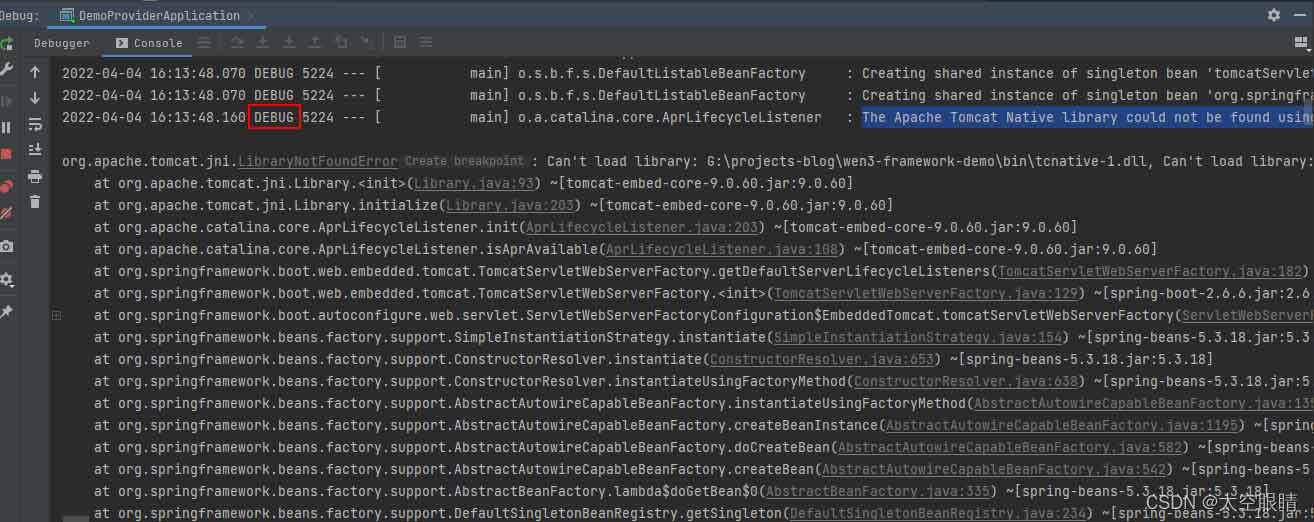Click Create breakpoint for LibraryNotFoundError

464,161
